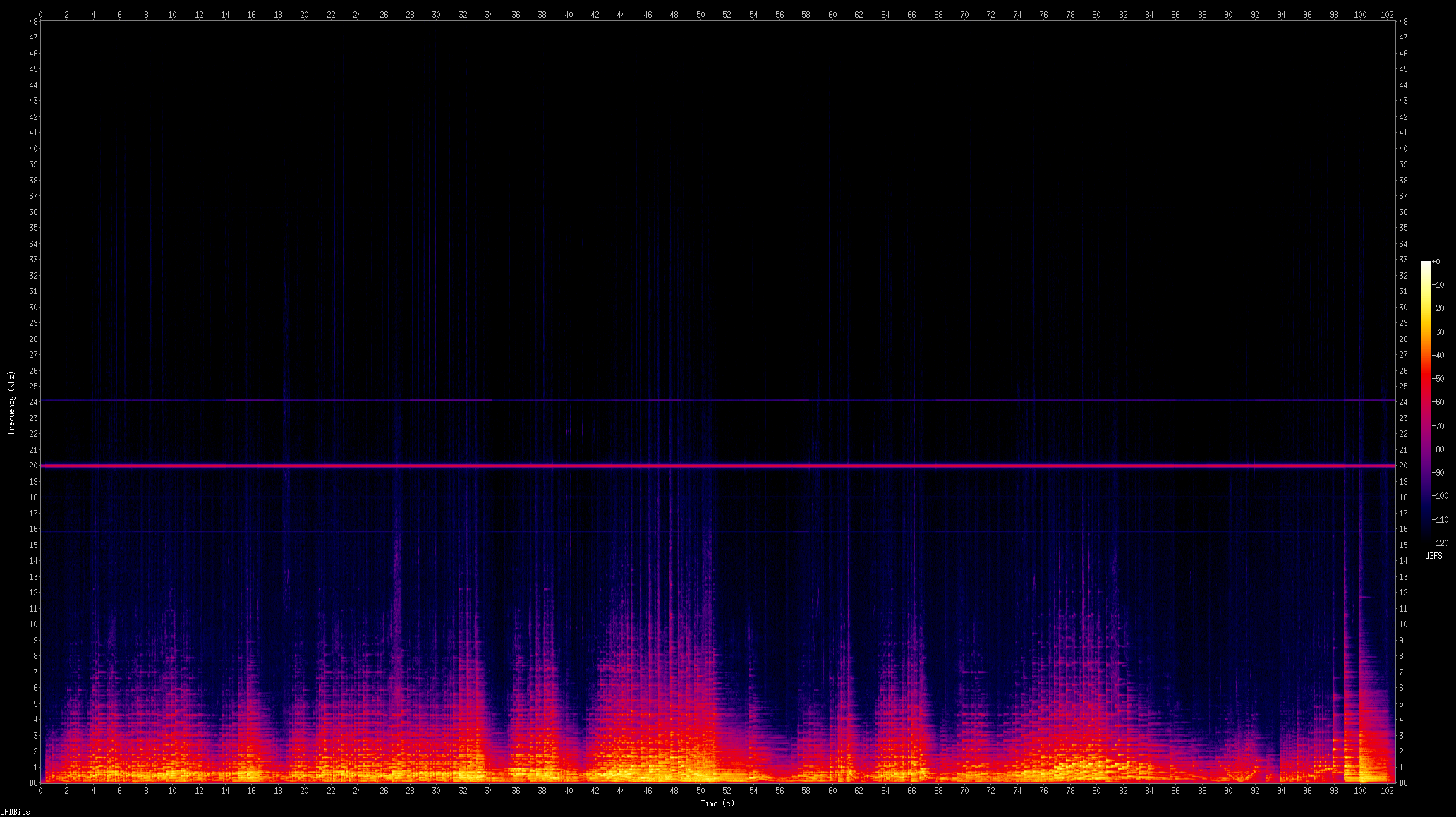The height and width of the screenshot is (817, 1456).
Task: Click the dBFS color scale bar
Action: [1426, 402]
